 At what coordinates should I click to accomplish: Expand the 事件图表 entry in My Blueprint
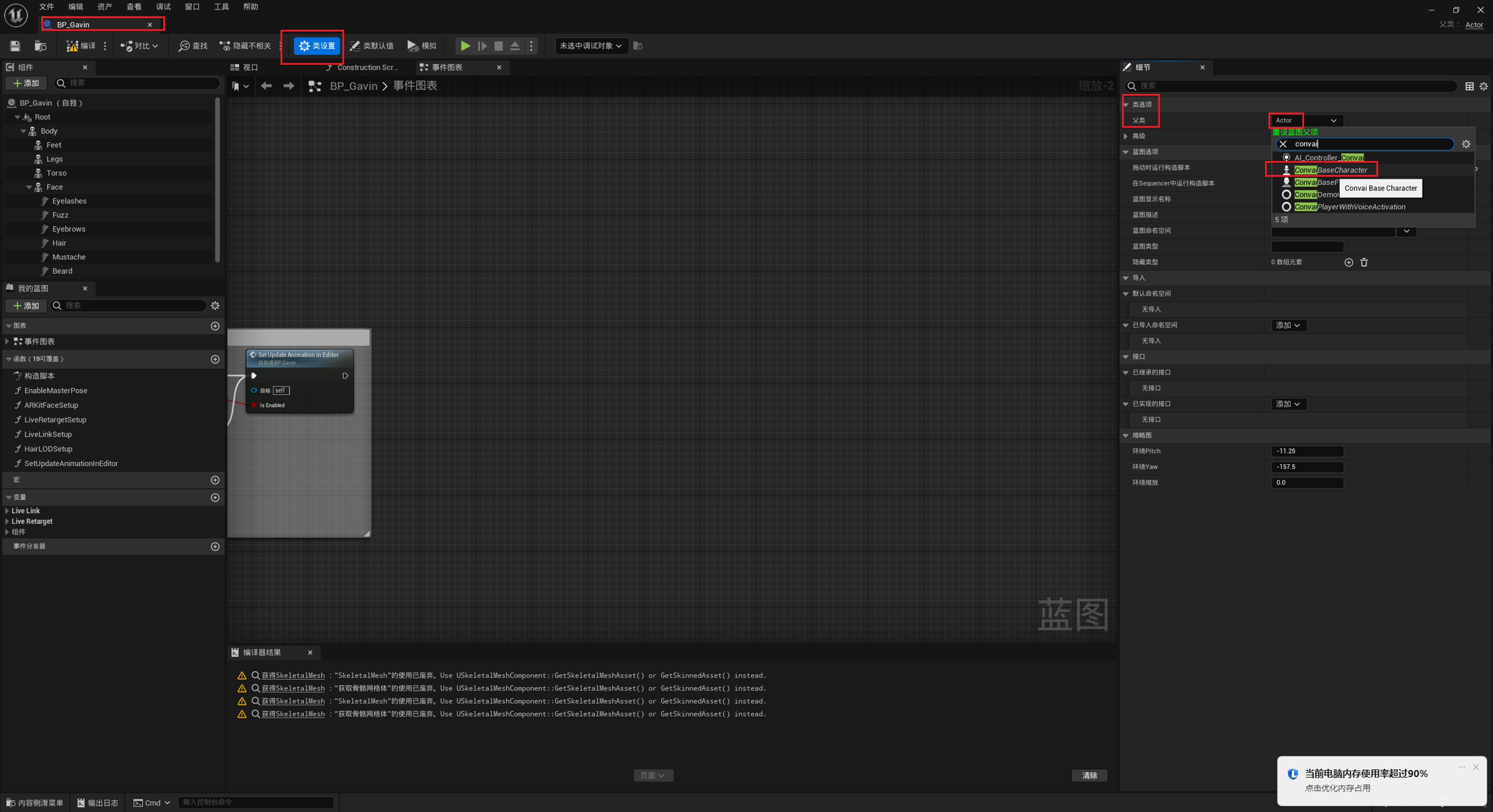[x=7, y=341]
